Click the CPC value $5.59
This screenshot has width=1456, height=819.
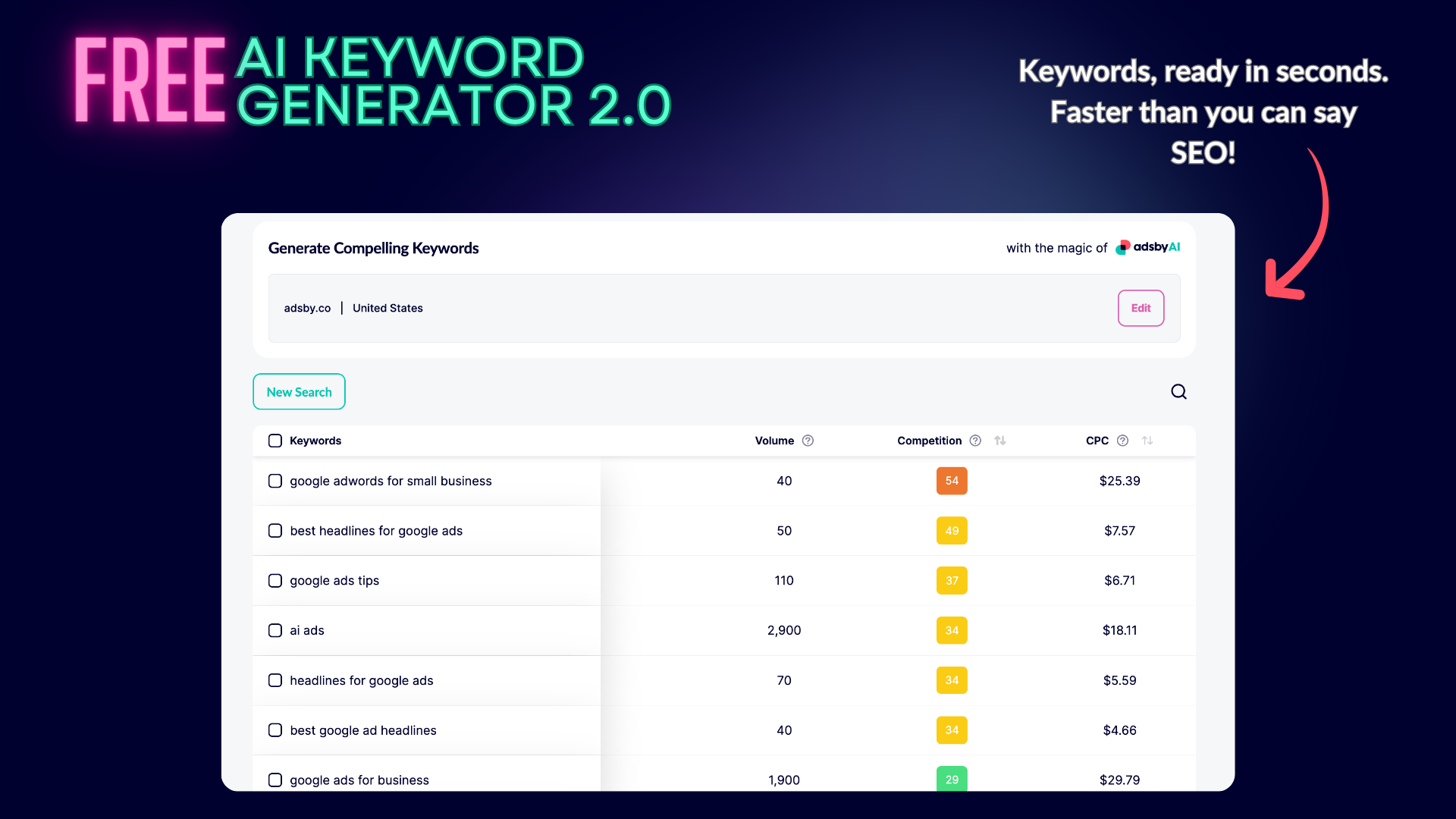pyautogui.click(x=1119, y=680)
